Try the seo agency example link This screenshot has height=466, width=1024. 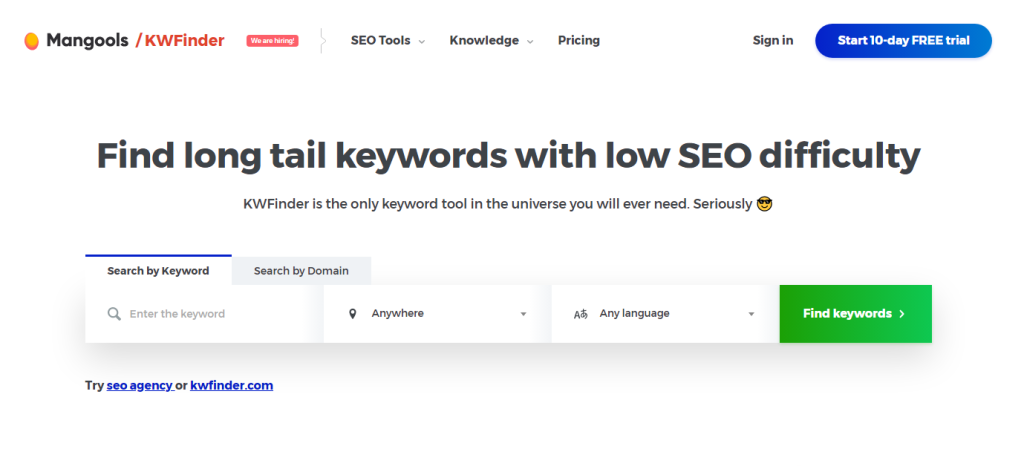[x=140, y=385]
